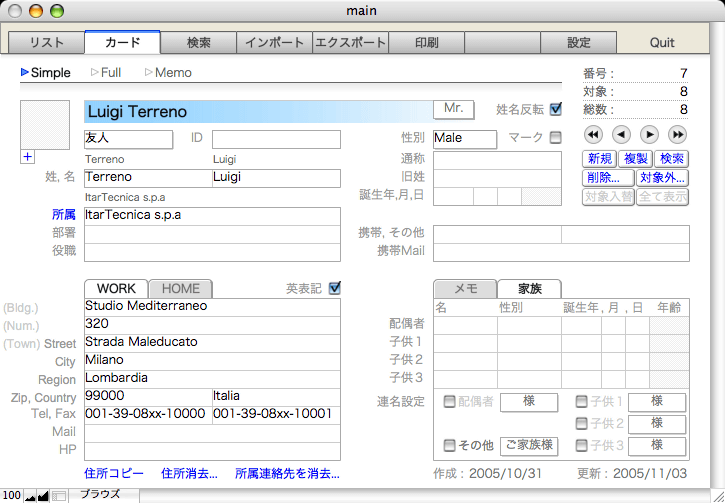Switch to the Memo view
The width and height of the screenshot is (725, 503).
(168, 73)
